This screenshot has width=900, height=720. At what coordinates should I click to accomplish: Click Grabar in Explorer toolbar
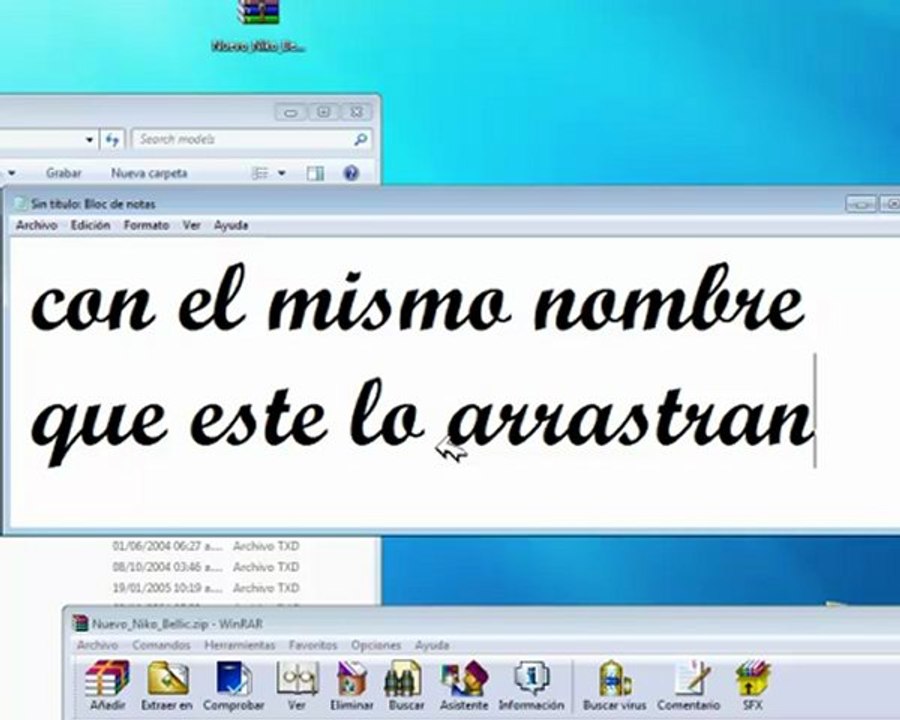coord(64,173)
